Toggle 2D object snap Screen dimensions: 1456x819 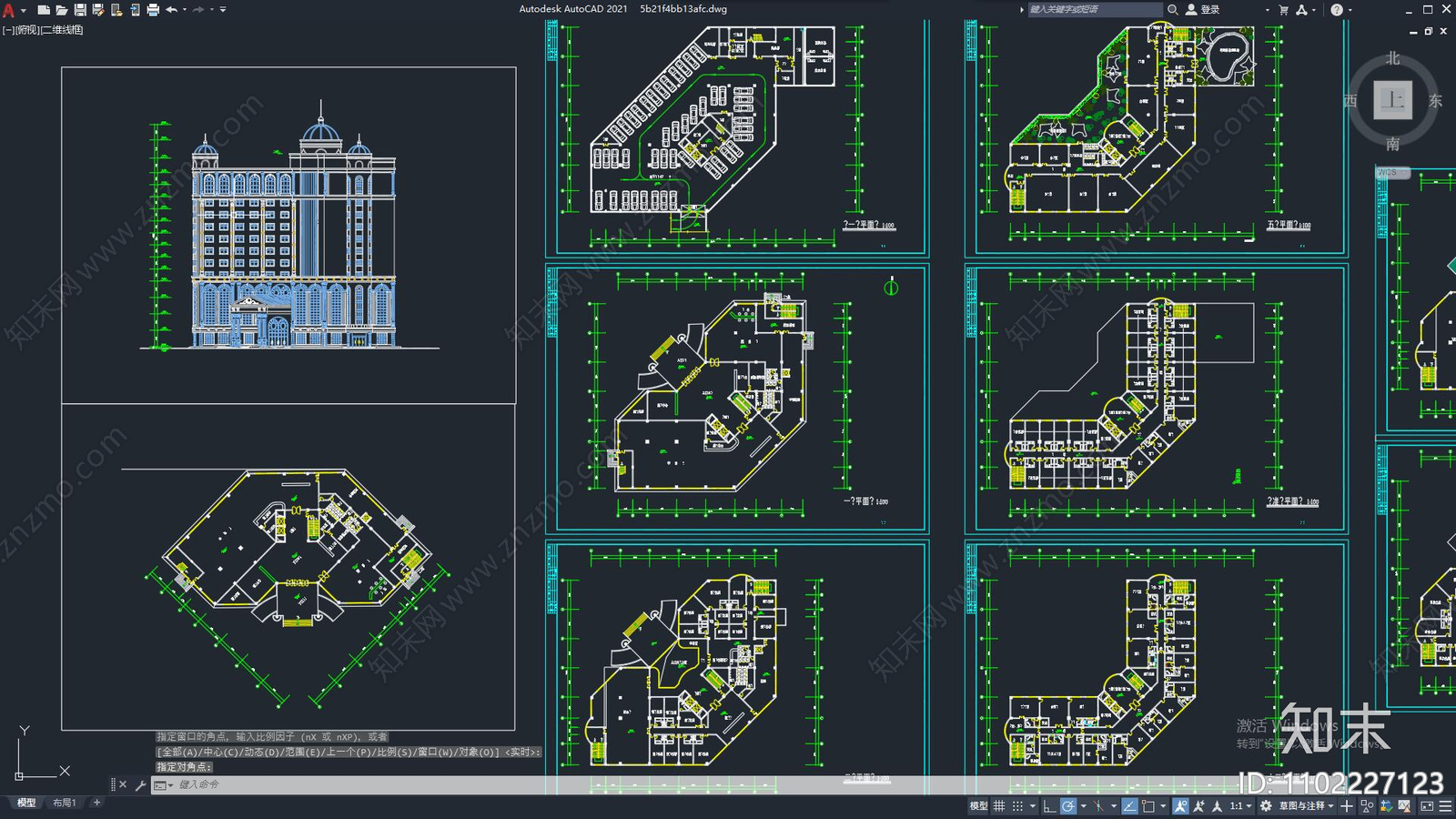point(1148,806)
